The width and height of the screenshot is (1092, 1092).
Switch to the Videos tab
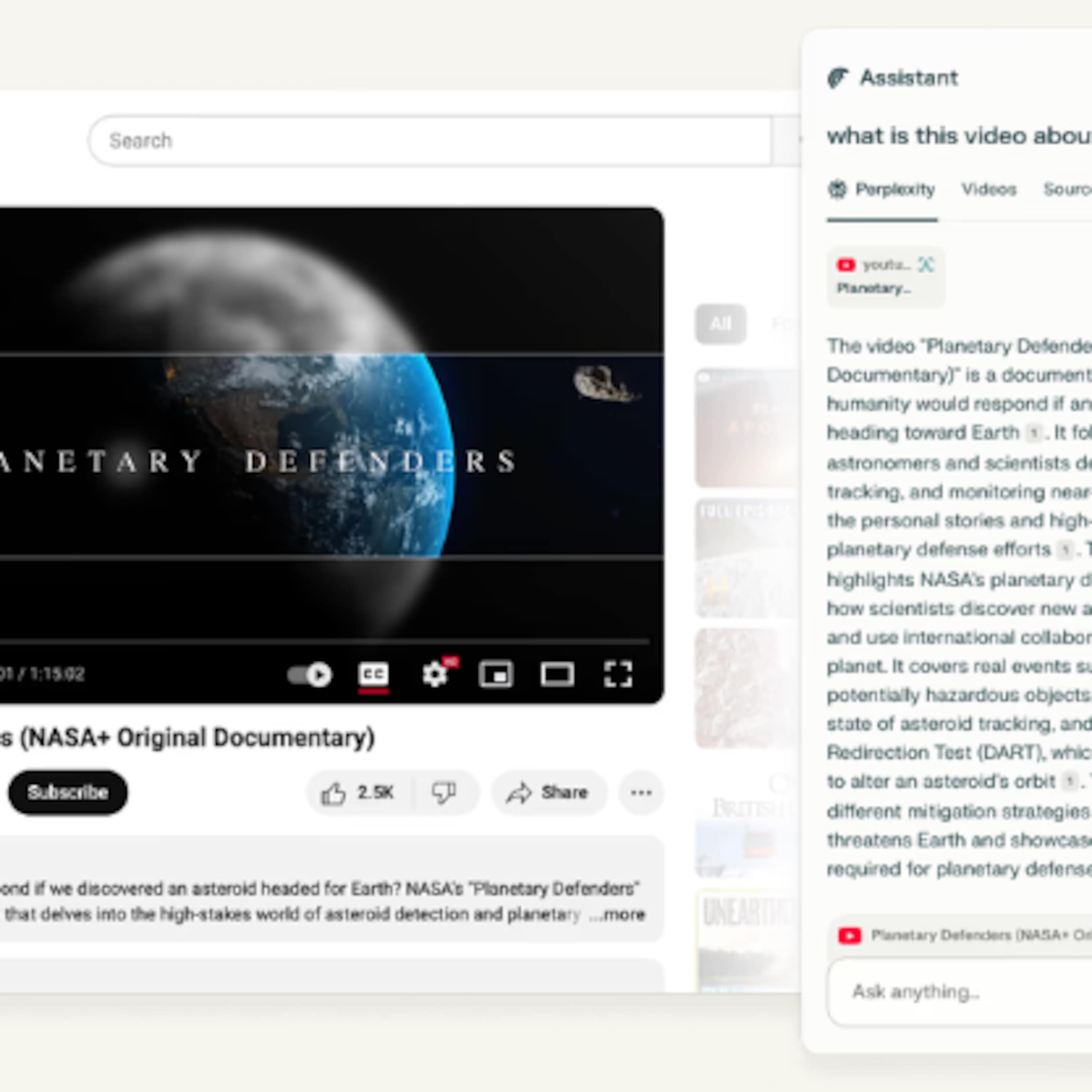[x=989, y=189]
